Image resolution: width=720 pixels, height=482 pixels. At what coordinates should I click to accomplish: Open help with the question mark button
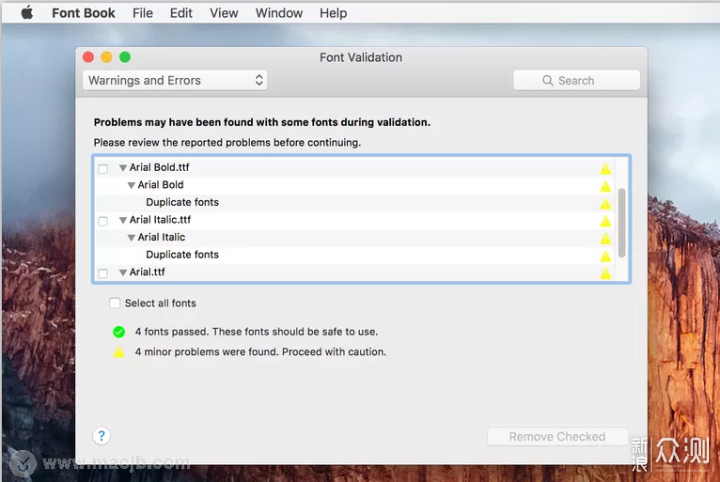point(101,436)
